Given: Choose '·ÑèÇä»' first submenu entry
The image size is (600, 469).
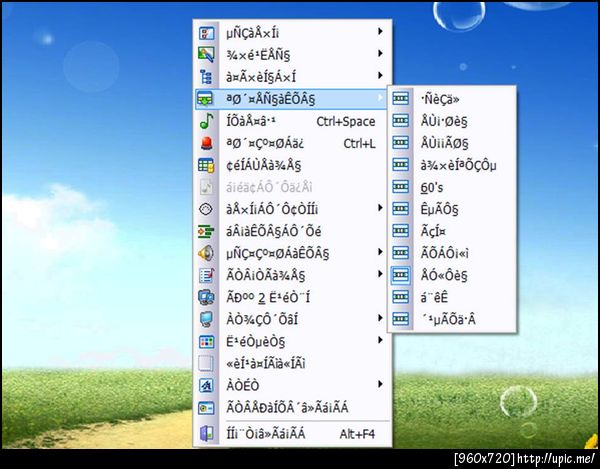Looking at the screenshot, I should tap(440, 99).
